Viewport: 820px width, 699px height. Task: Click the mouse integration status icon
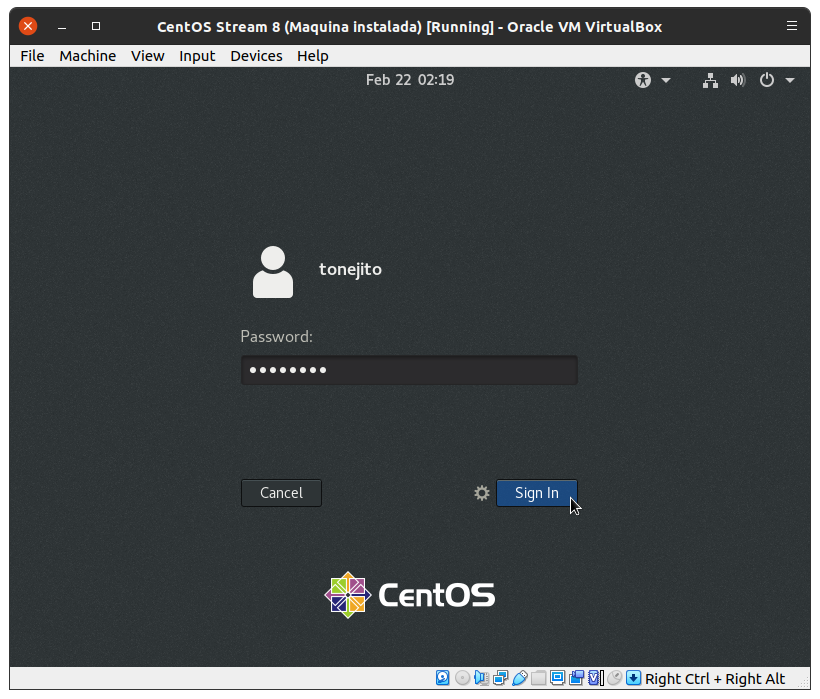(x=615, y=678)
